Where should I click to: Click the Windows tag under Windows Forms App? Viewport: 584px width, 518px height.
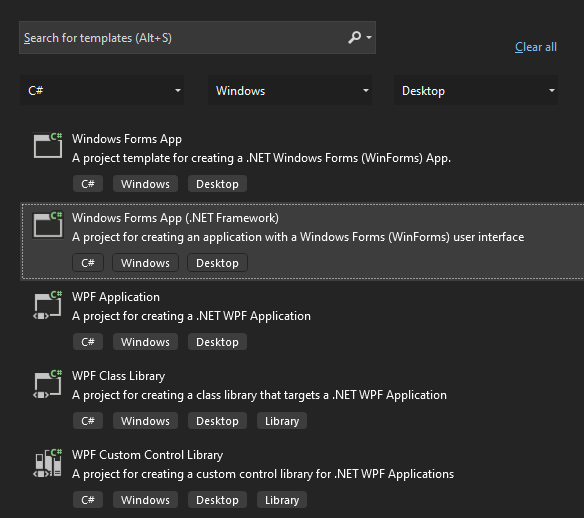[x=145, y=184]
